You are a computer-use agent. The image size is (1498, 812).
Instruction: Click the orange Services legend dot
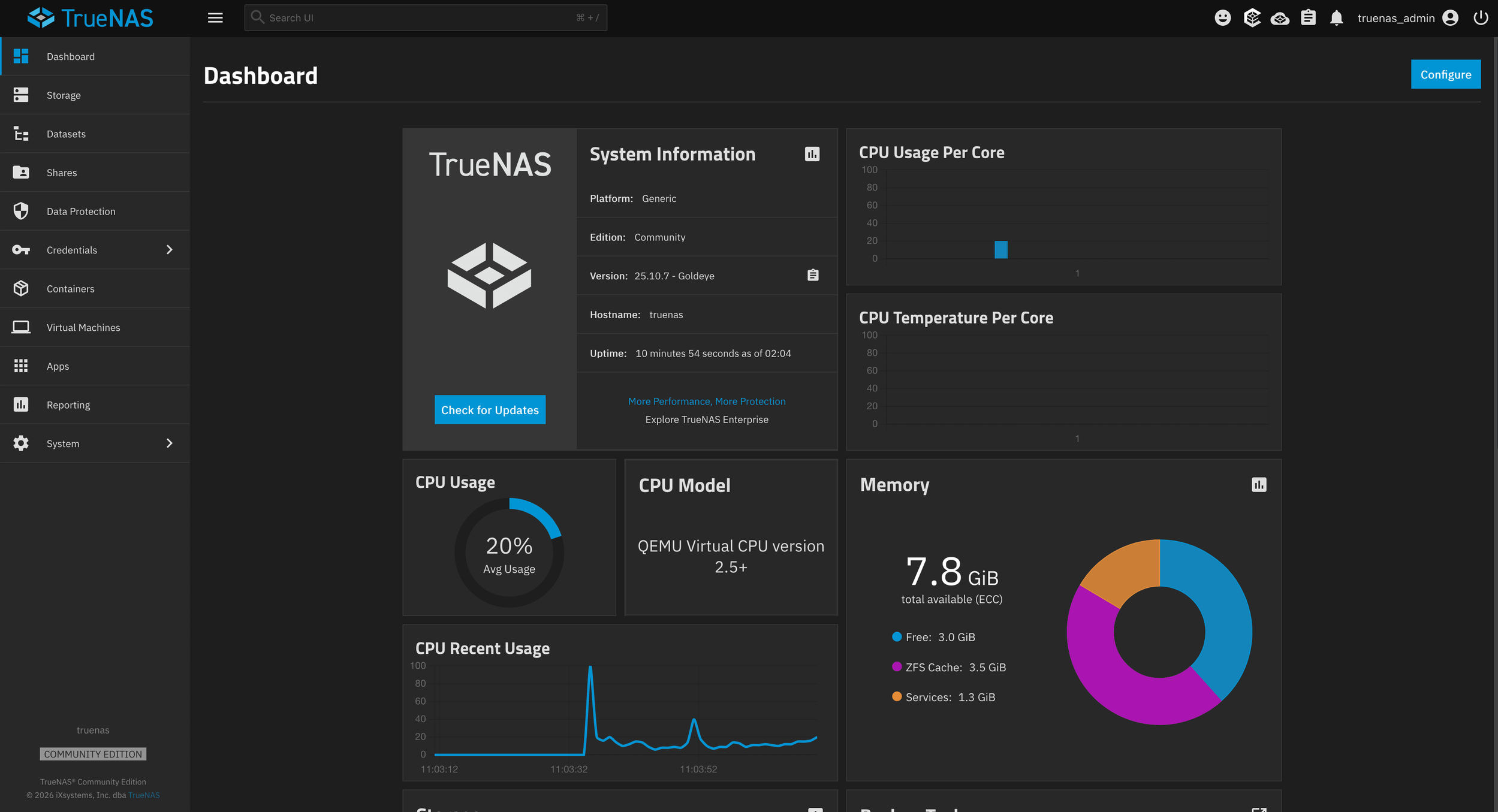(897, 696)
